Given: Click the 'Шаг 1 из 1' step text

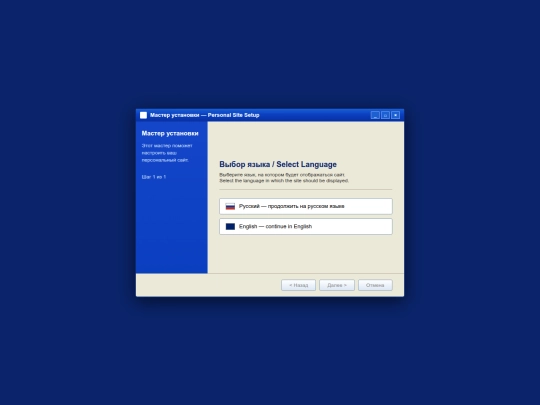Looking at the screenshot, I should click(x=154, y=177).
